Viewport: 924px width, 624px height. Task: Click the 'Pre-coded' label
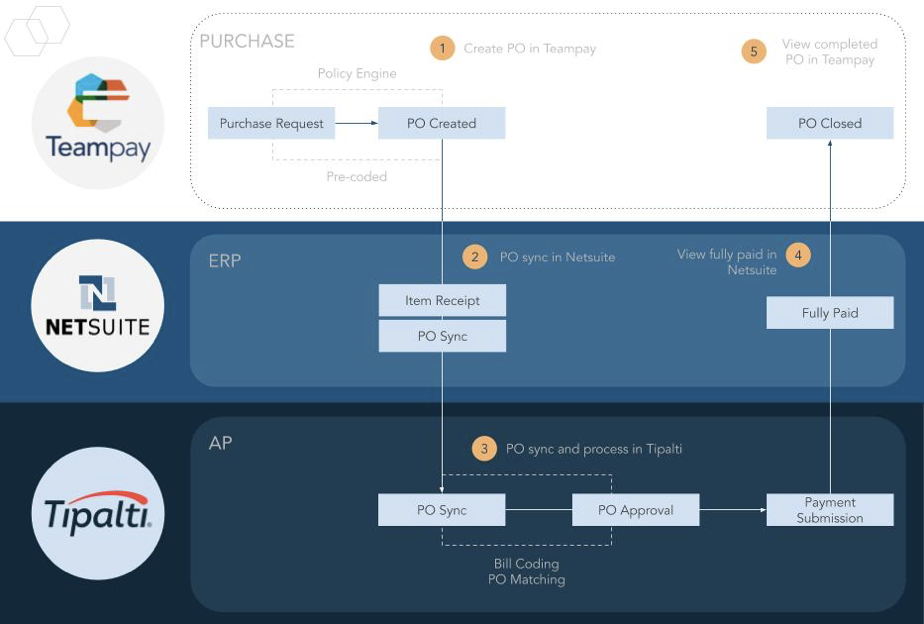357,176
